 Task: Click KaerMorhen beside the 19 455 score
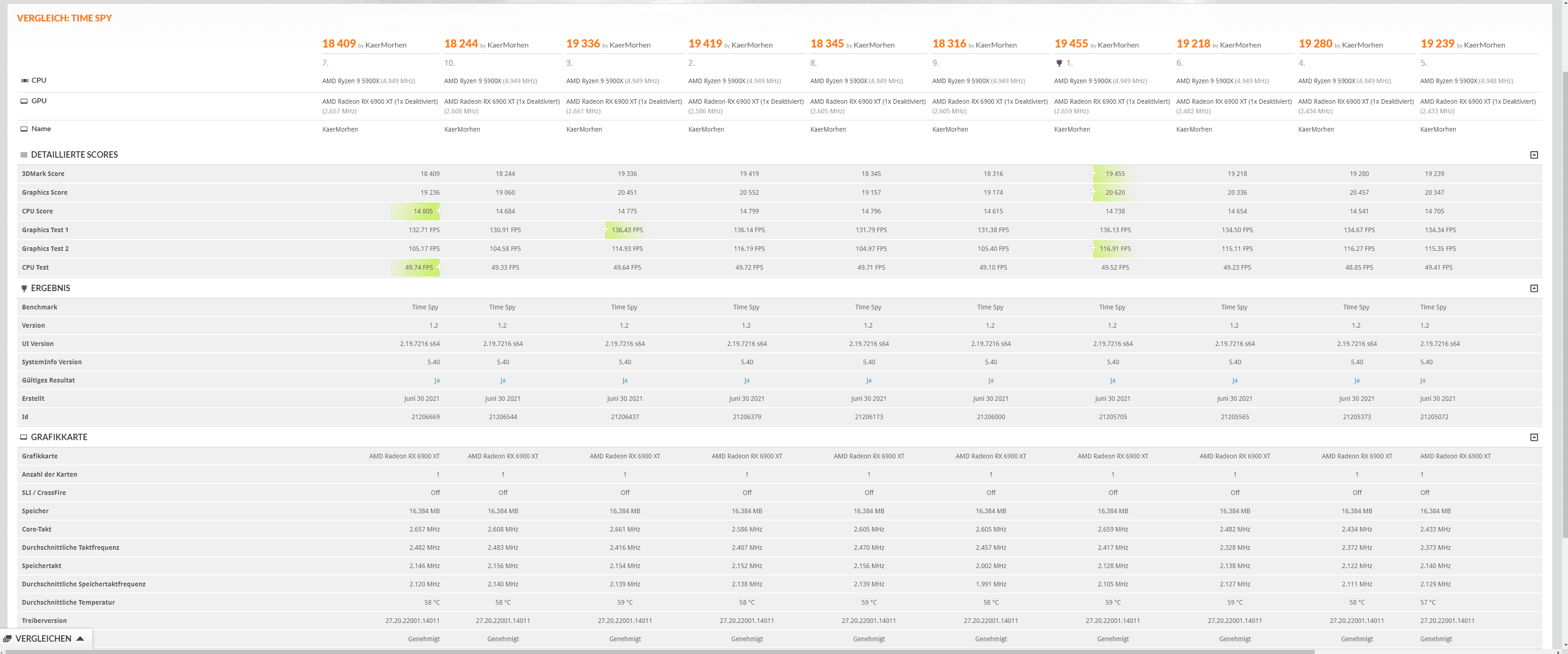pyautogui.click(x=1118, y=45)
